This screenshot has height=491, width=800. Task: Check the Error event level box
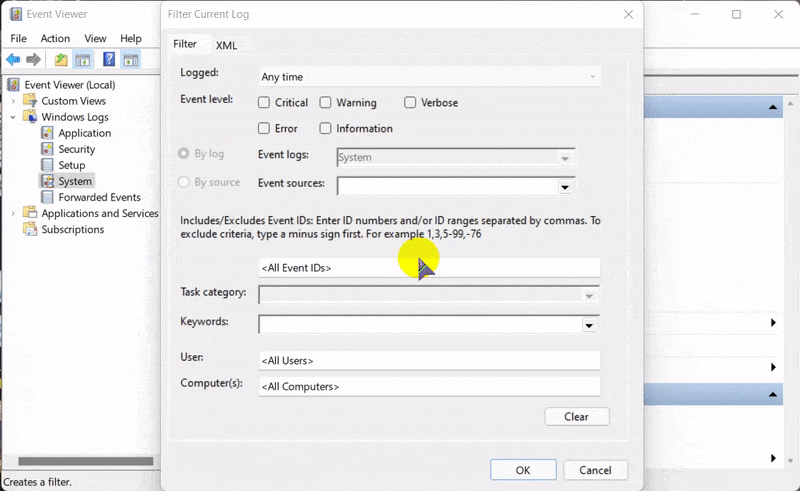point(264,128)
